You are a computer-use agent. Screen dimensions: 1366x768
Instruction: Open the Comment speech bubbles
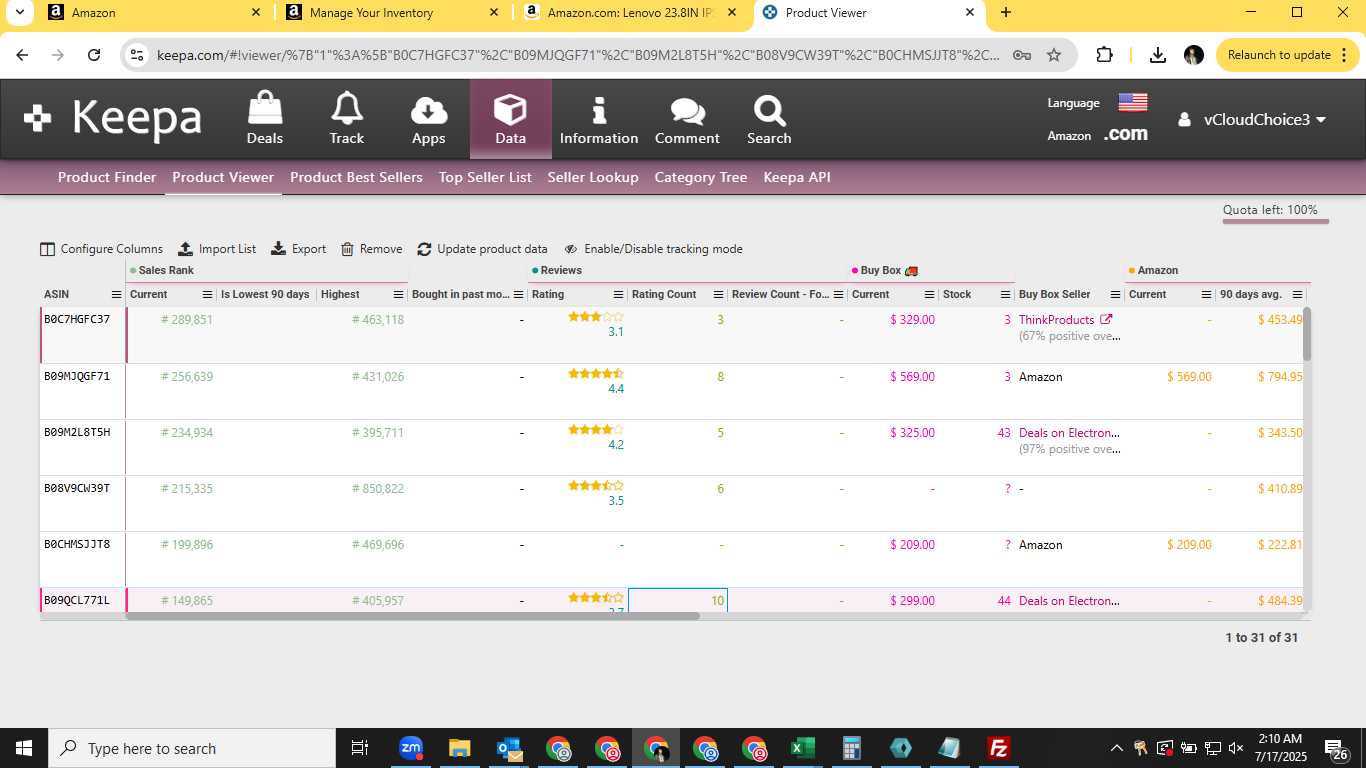pos(687,119)
